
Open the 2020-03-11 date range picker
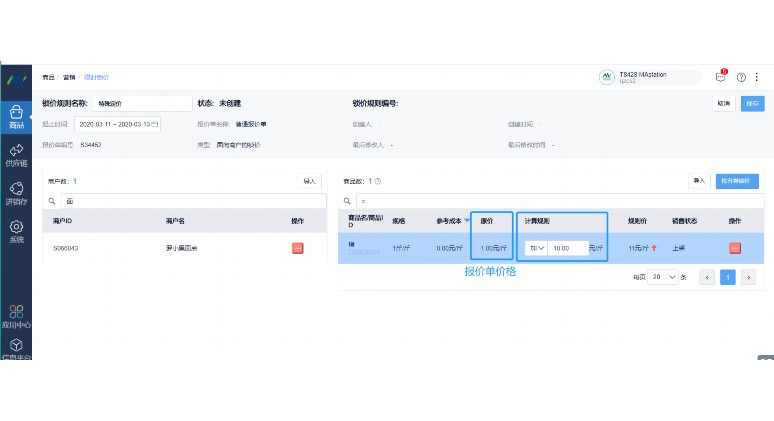[117, 124]
